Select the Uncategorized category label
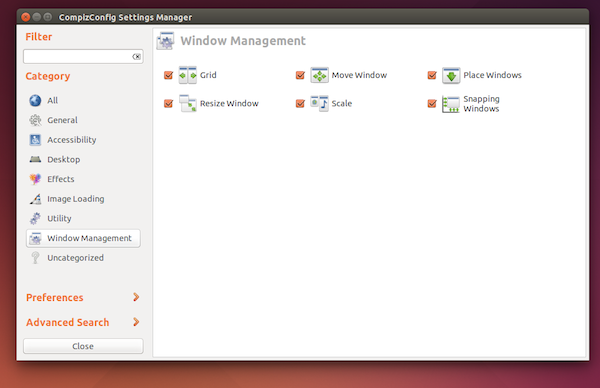 pos(75,258)
